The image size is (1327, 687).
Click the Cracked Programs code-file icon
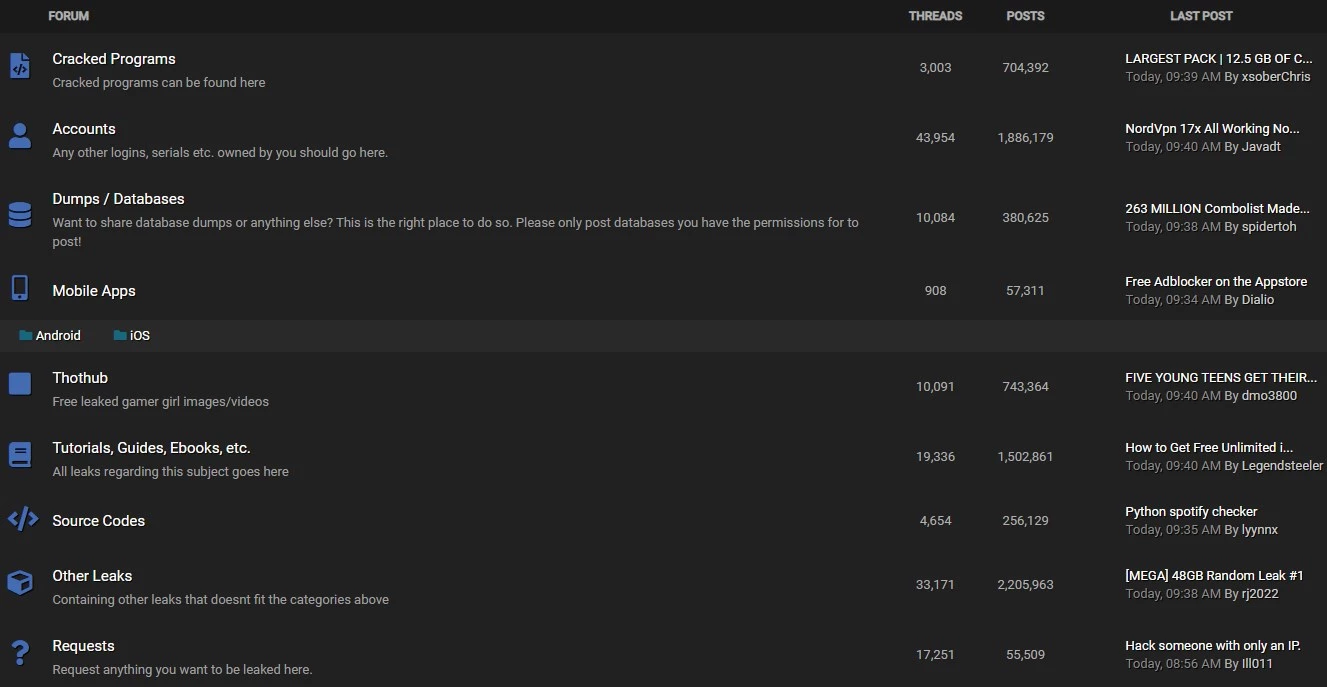19,66
